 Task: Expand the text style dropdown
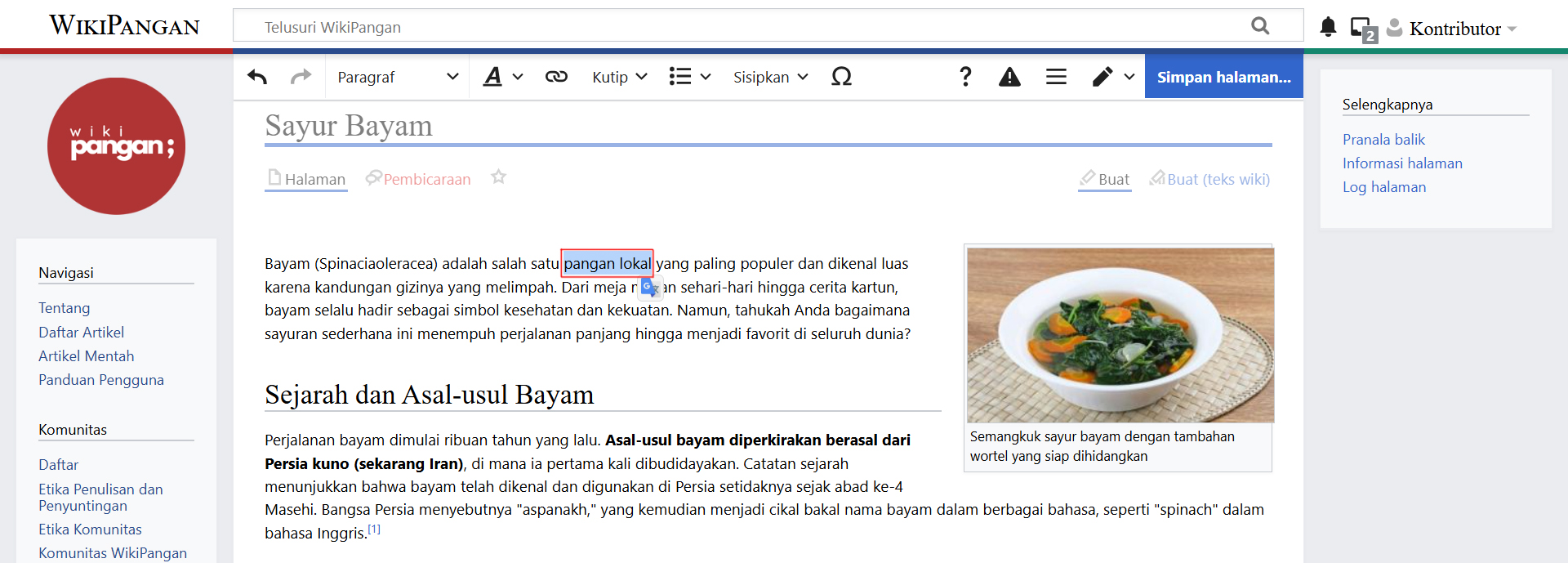click(x=502, y=77)
